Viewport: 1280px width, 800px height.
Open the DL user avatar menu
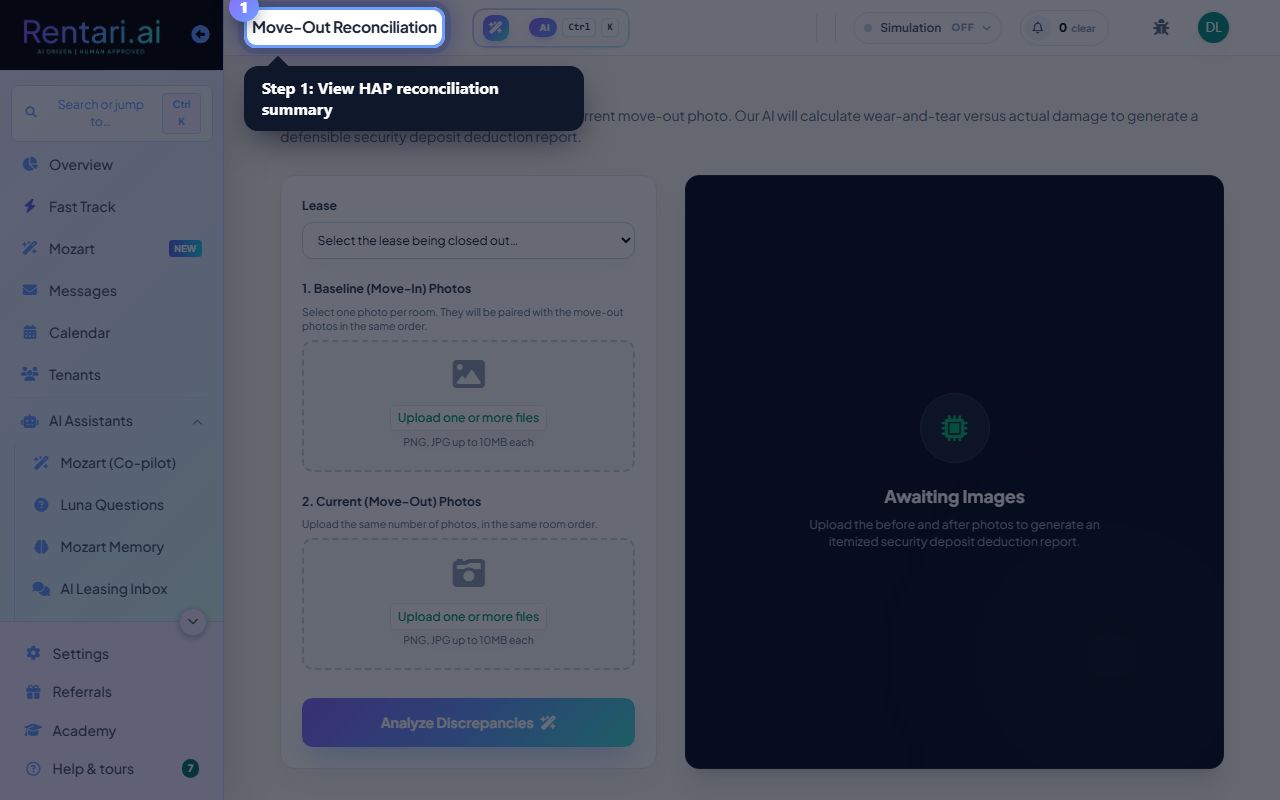[1213, 28]
